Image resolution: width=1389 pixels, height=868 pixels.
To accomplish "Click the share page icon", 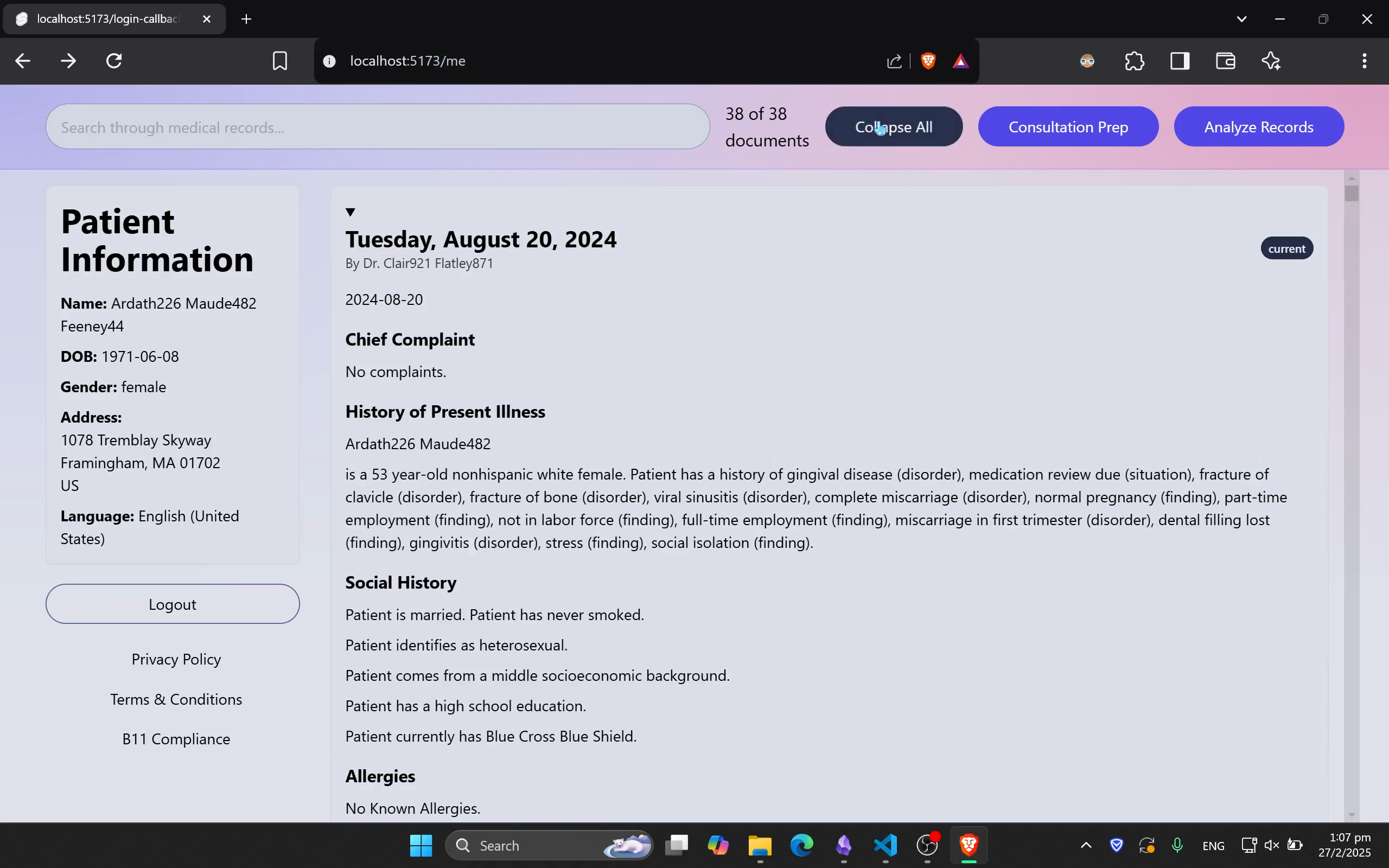I will click(x=894, y=61).
